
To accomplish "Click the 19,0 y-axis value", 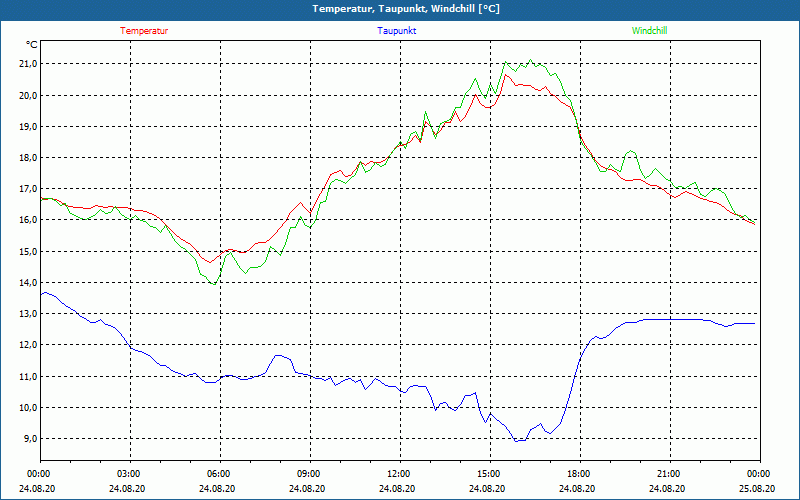I will pos(29,127).
